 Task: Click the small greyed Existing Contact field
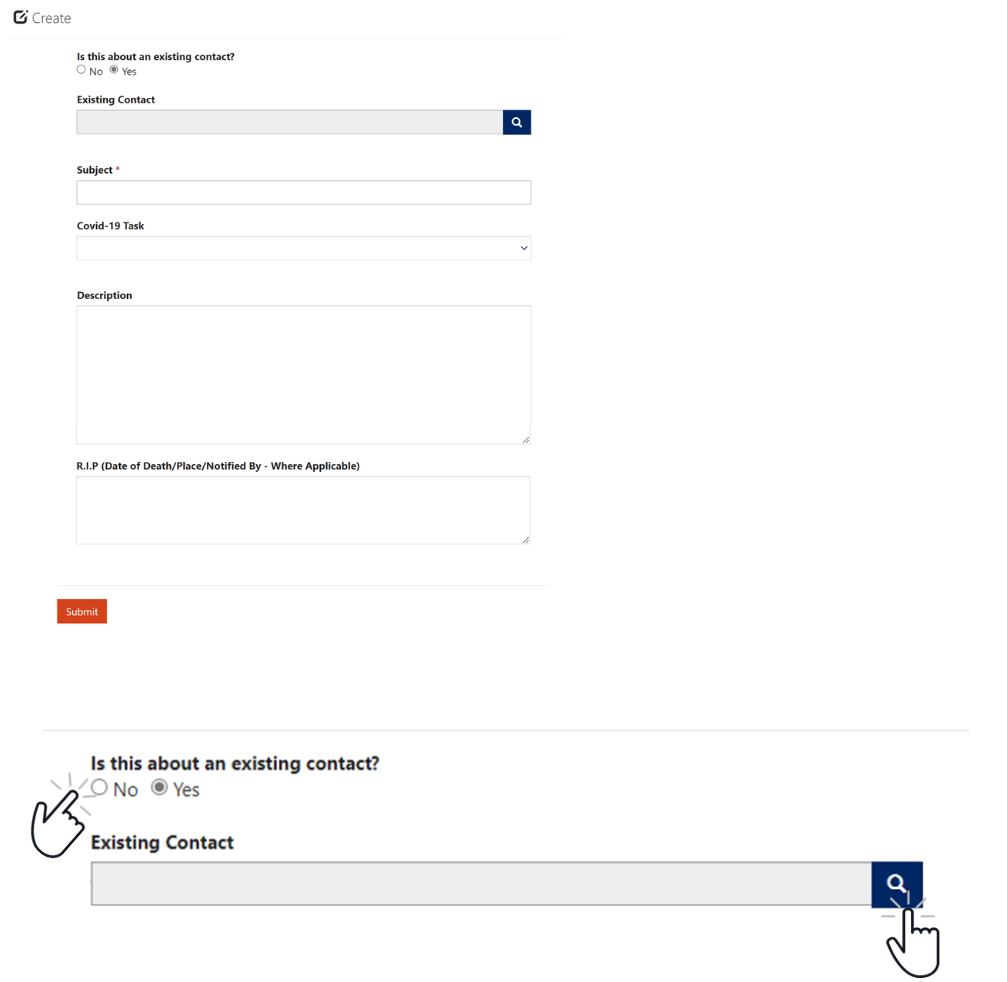[x=290, y=122]
